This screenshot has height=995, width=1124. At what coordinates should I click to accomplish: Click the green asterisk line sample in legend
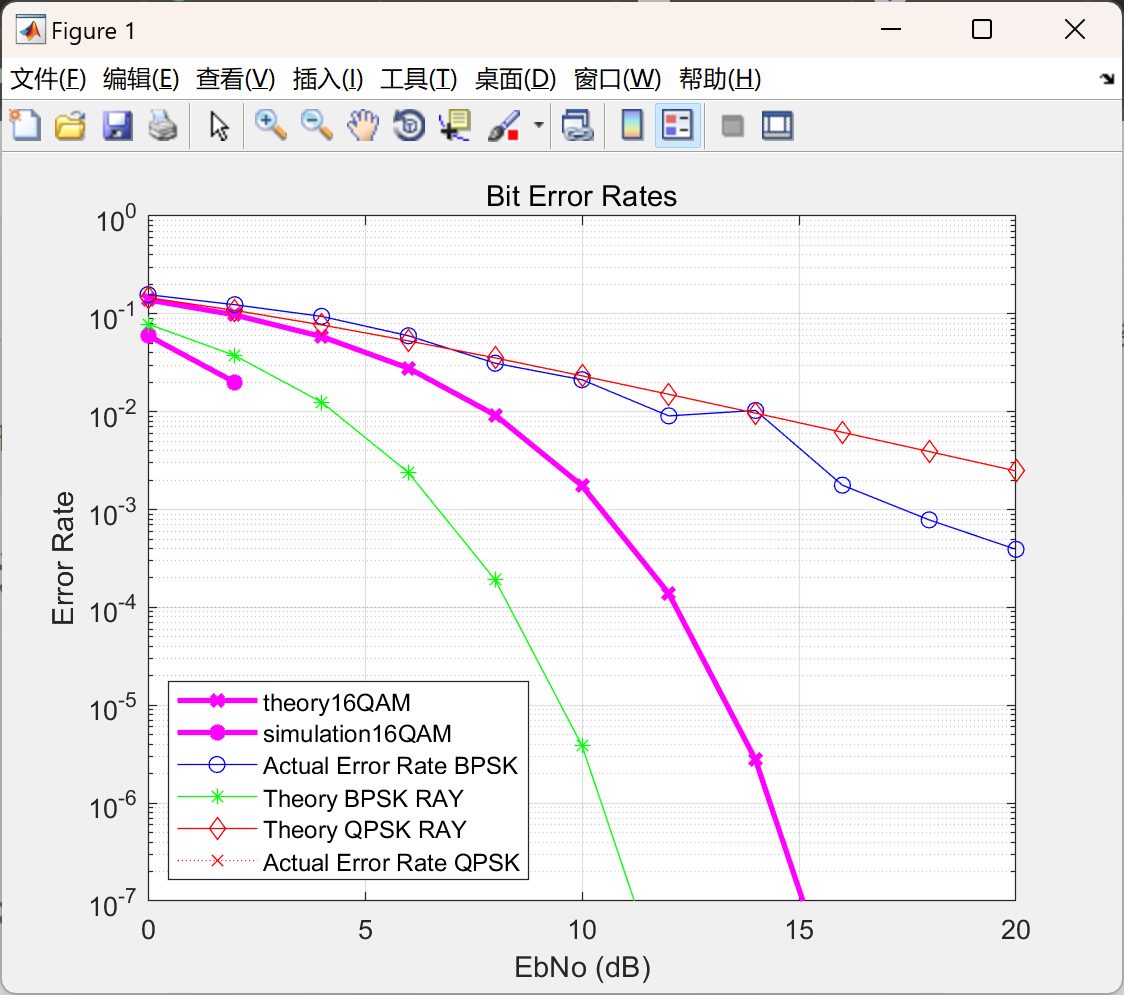click(216, 796)
